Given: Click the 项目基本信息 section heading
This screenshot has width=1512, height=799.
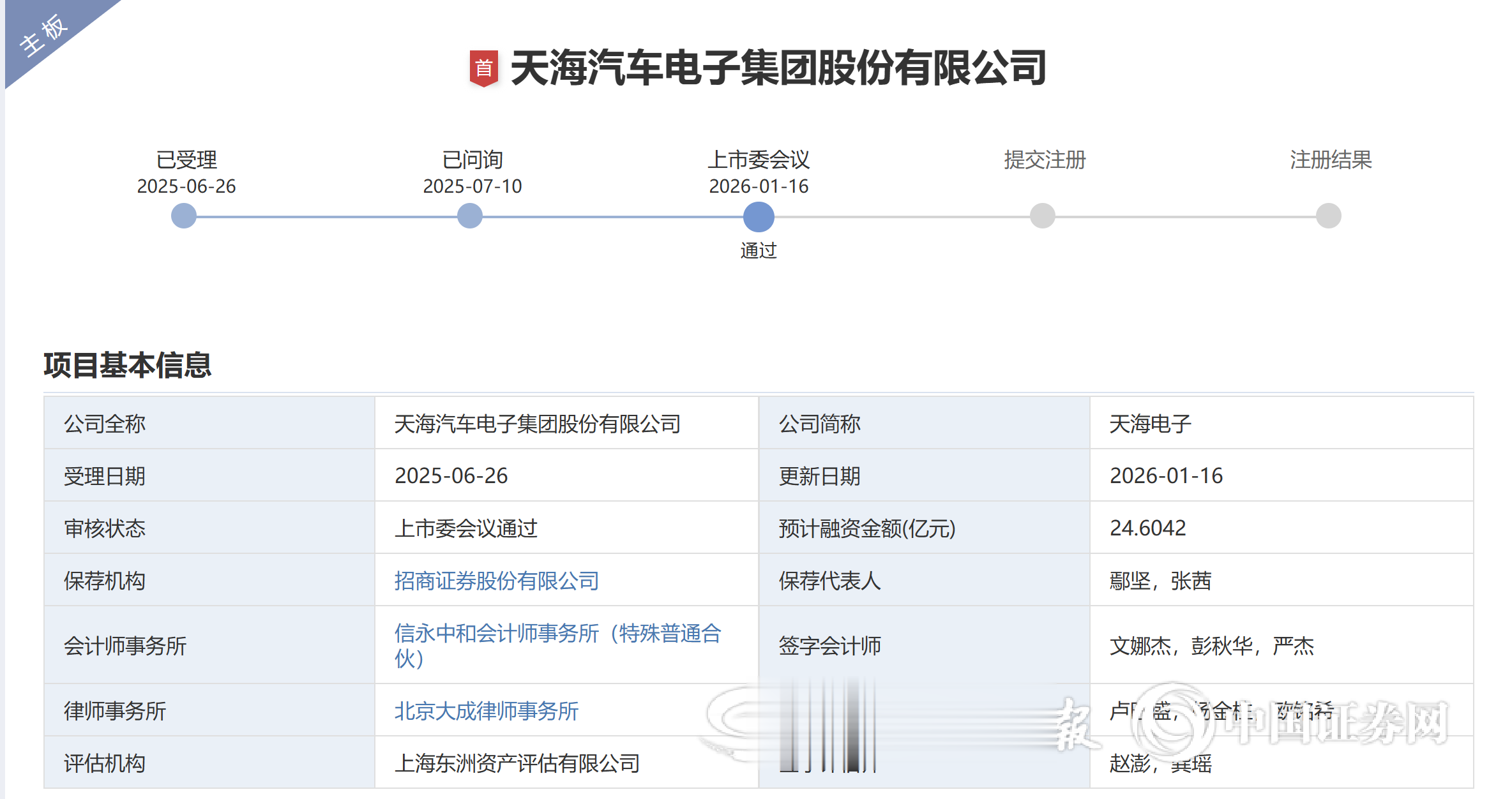Looking at the screenshot, I should [127, 365].
